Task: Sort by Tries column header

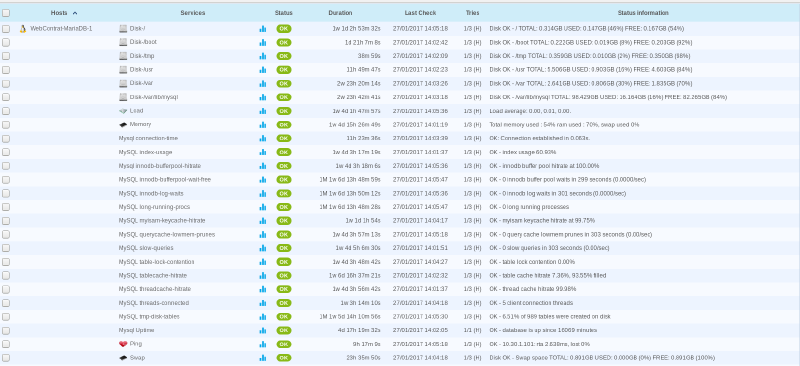Action: (472, 13)
